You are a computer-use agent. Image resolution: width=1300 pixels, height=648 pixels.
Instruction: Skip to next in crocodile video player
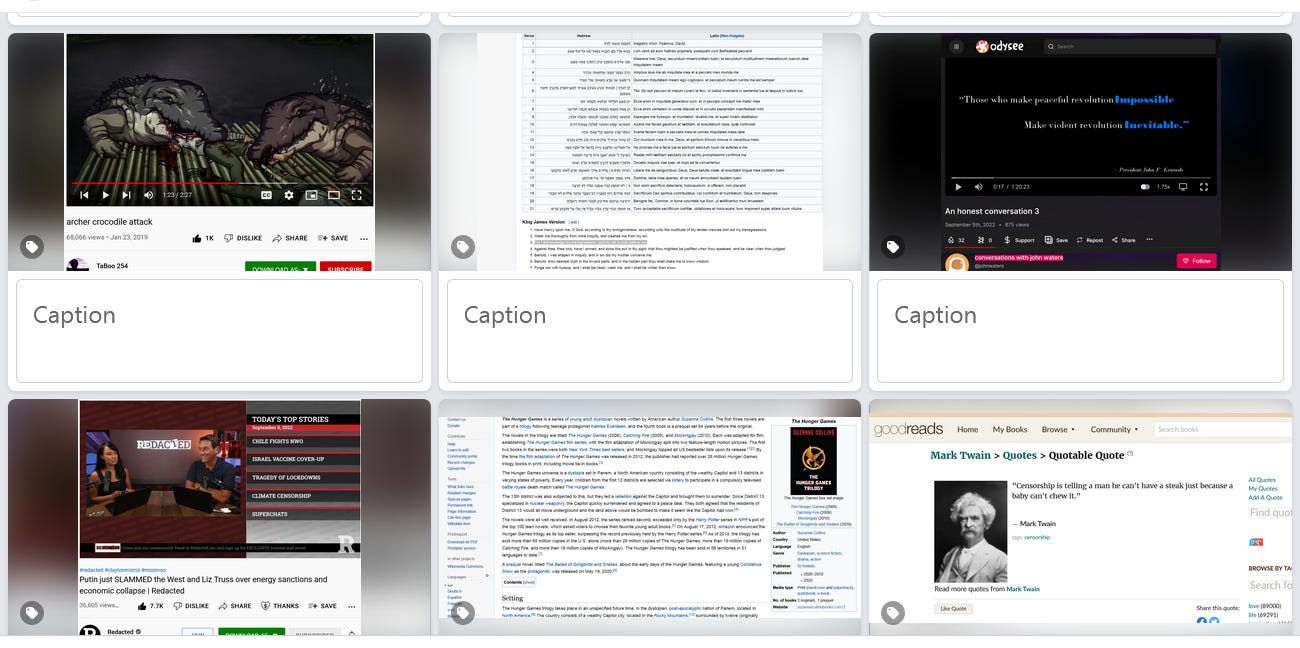tap(126, 195)
